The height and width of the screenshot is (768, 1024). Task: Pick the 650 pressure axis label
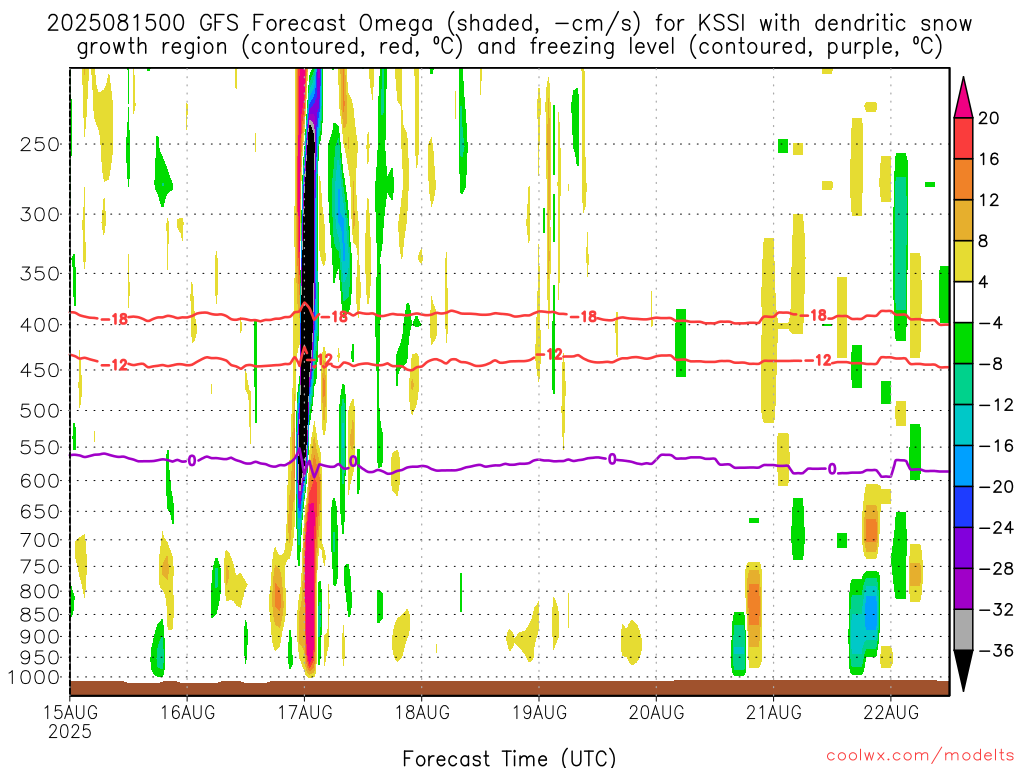(40, 511)
